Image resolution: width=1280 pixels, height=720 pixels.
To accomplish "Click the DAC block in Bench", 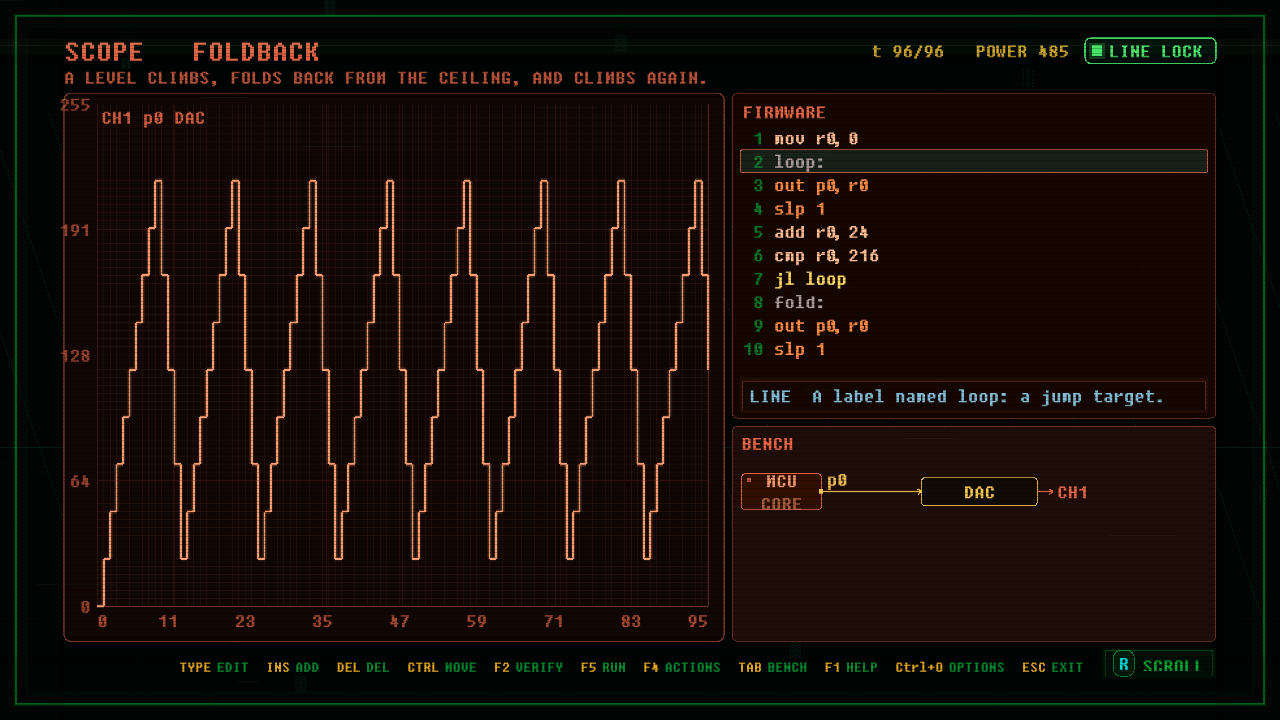I will click(979, 492).
